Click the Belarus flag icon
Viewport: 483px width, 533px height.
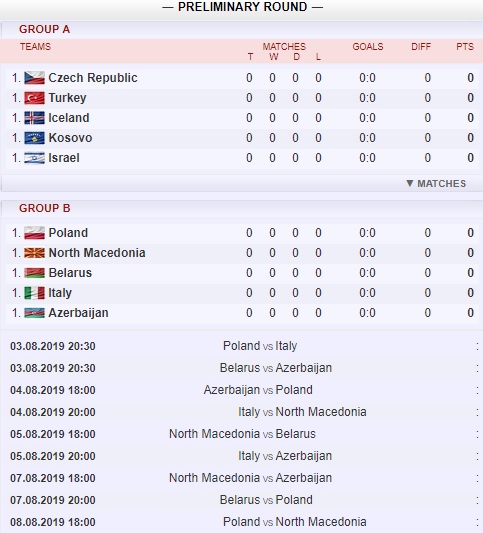click(34, 273)
